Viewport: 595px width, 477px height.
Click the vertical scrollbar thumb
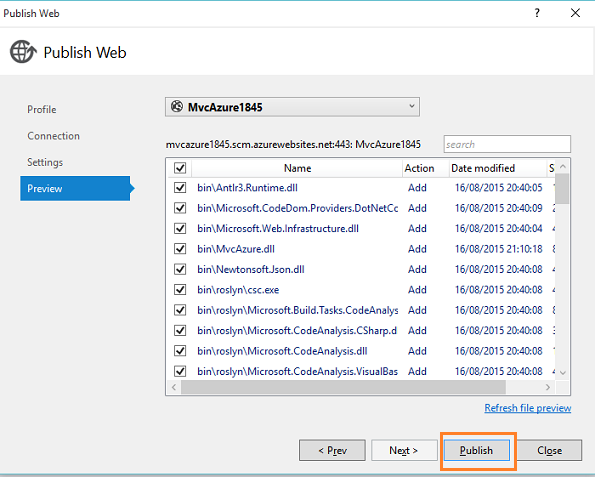(562, 189)
